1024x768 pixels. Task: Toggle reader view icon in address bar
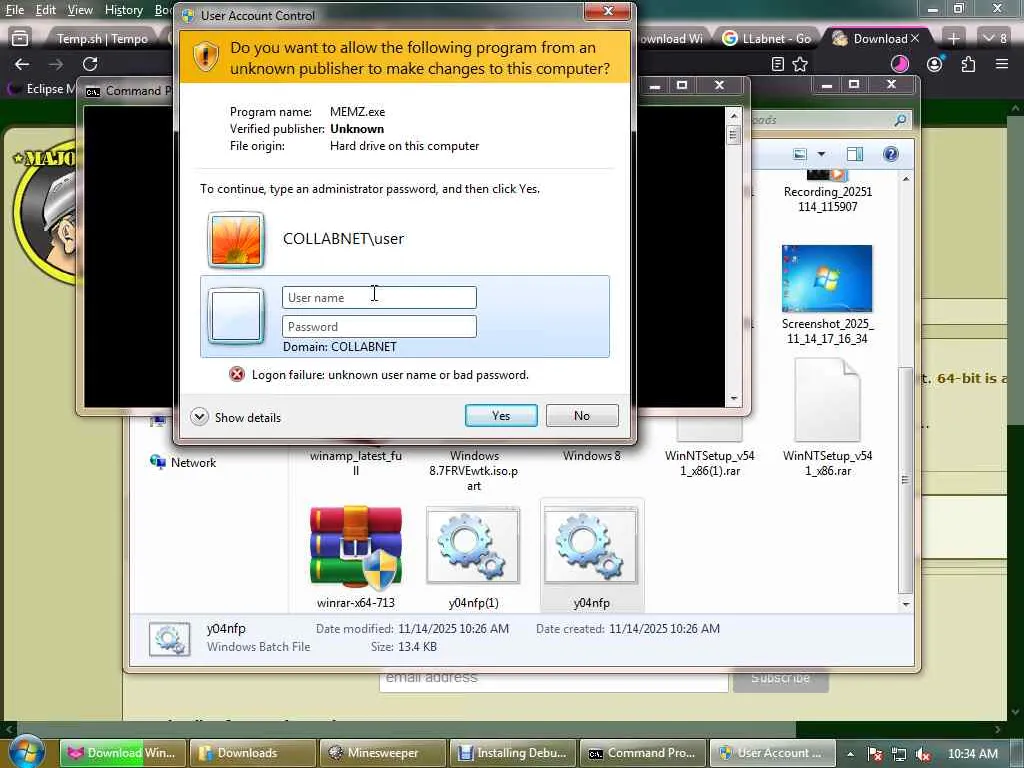[x=777, y=64]
